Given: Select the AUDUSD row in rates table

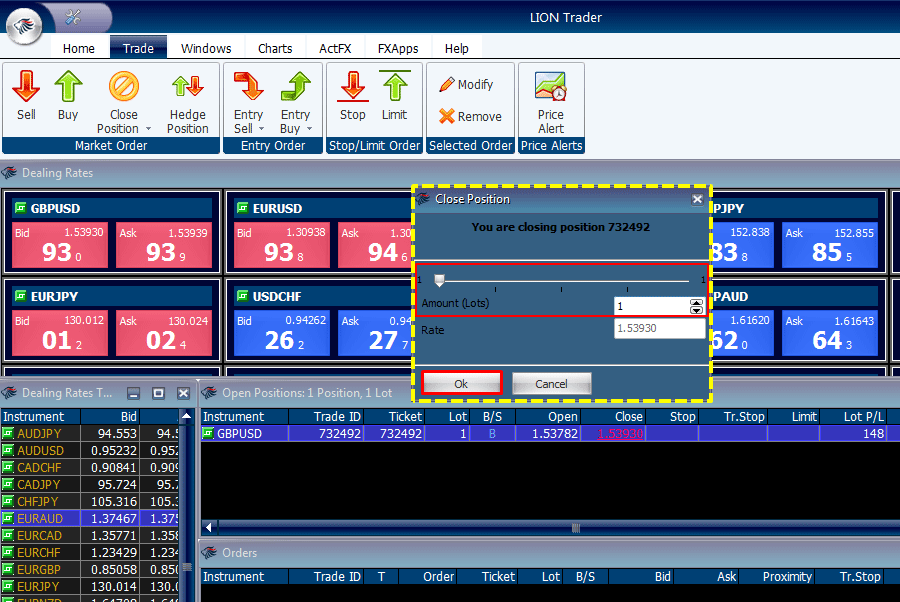Looking at the screenshot, I should pyautogui.click(x=90, y=450).
